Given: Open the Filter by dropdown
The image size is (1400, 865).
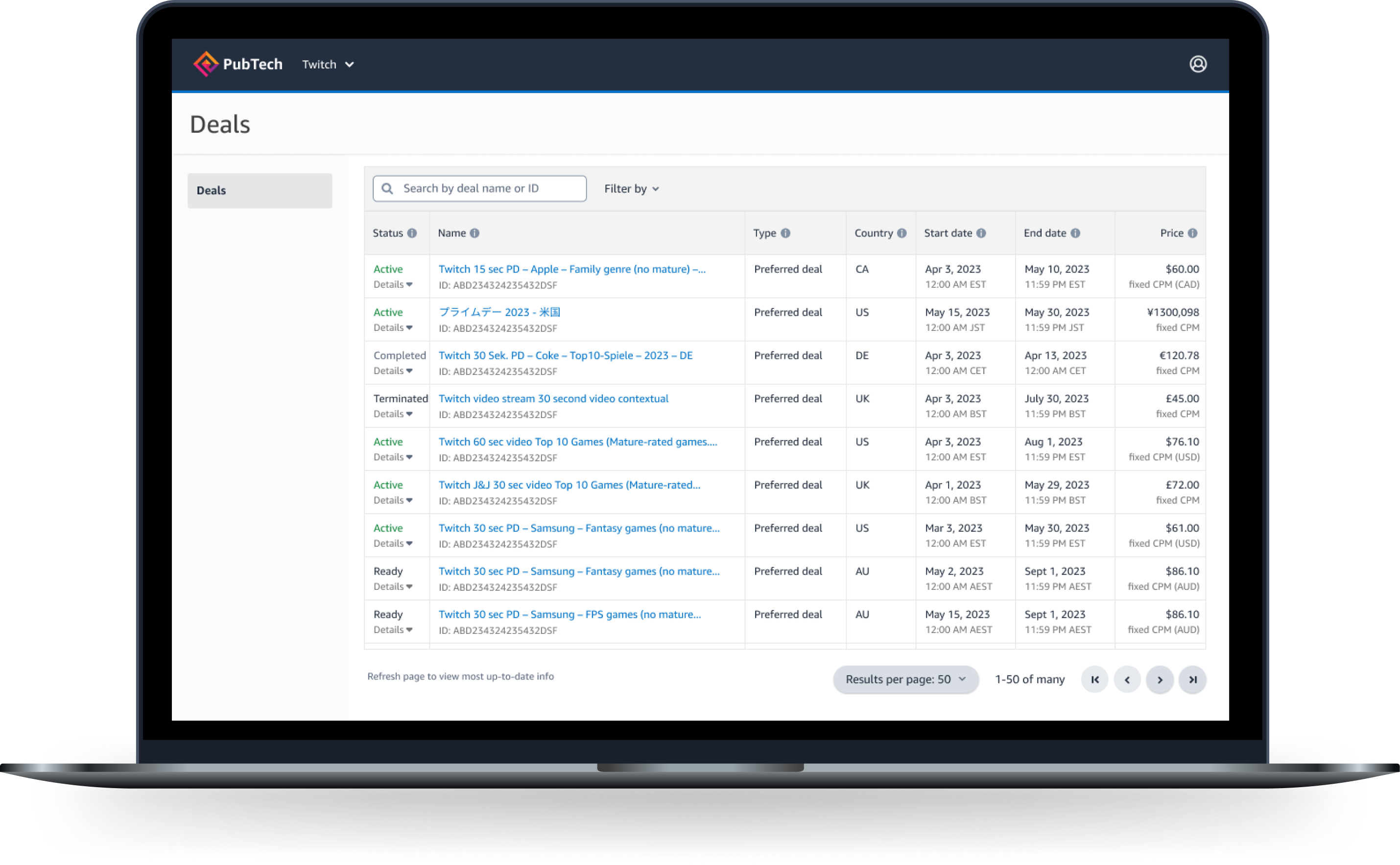Looking at the screenshot, I should point(631,189).
